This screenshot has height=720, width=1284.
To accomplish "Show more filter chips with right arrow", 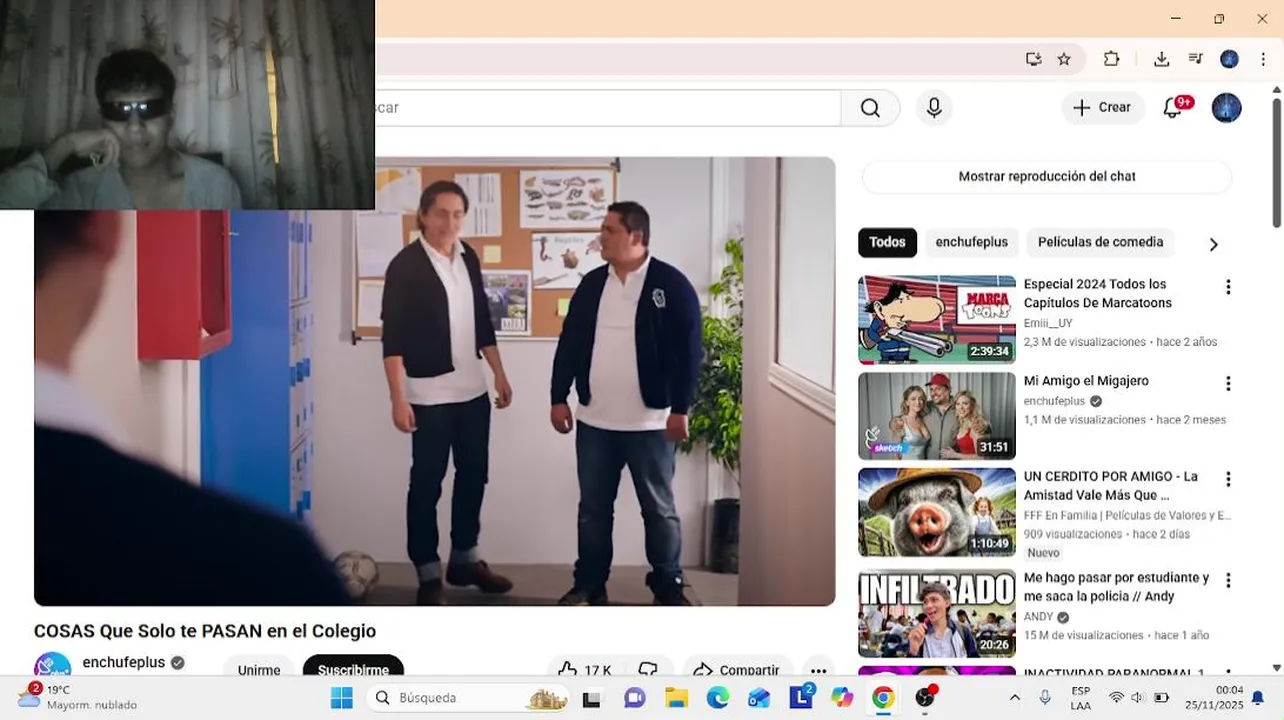I will 1213,244.
